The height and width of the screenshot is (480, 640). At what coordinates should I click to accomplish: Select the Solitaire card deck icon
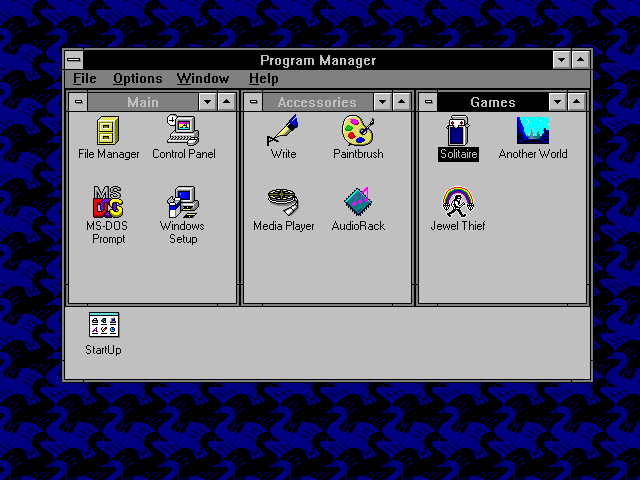point(458,130)
